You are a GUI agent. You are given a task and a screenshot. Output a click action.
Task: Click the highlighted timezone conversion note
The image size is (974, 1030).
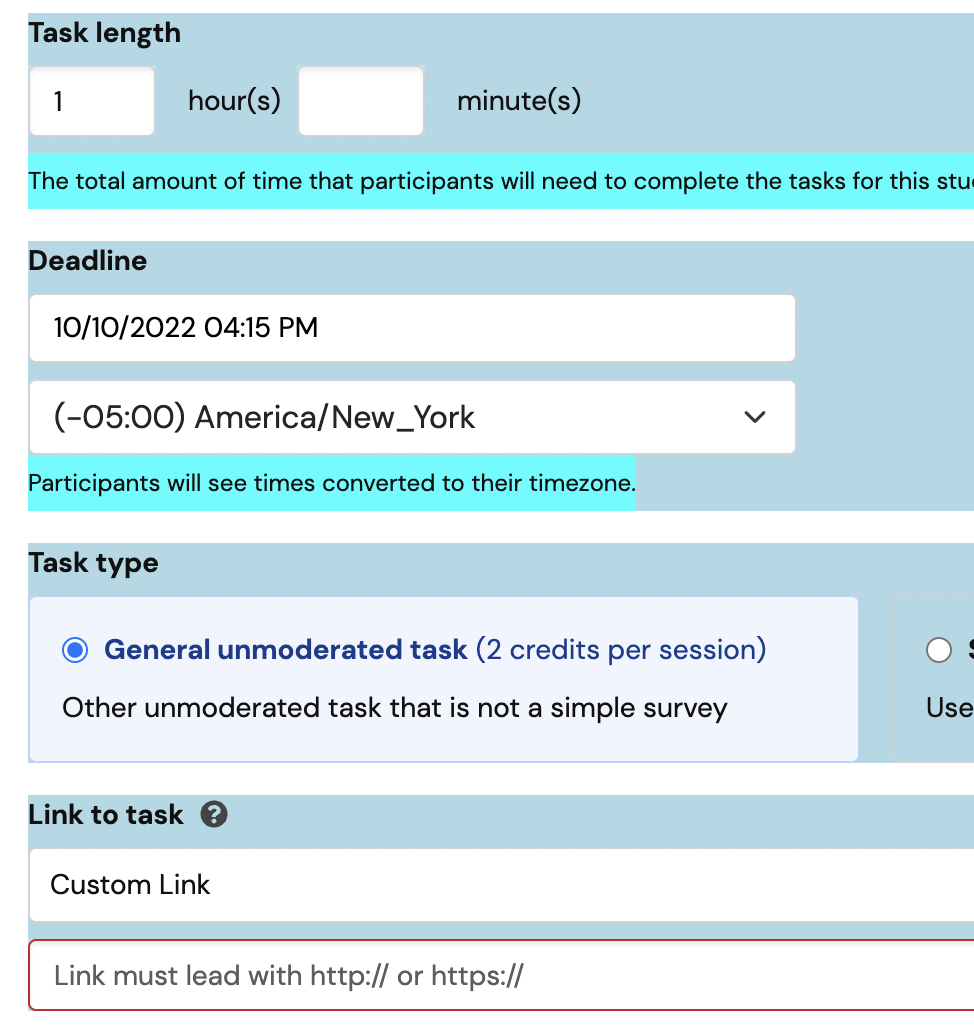(332, 483)
